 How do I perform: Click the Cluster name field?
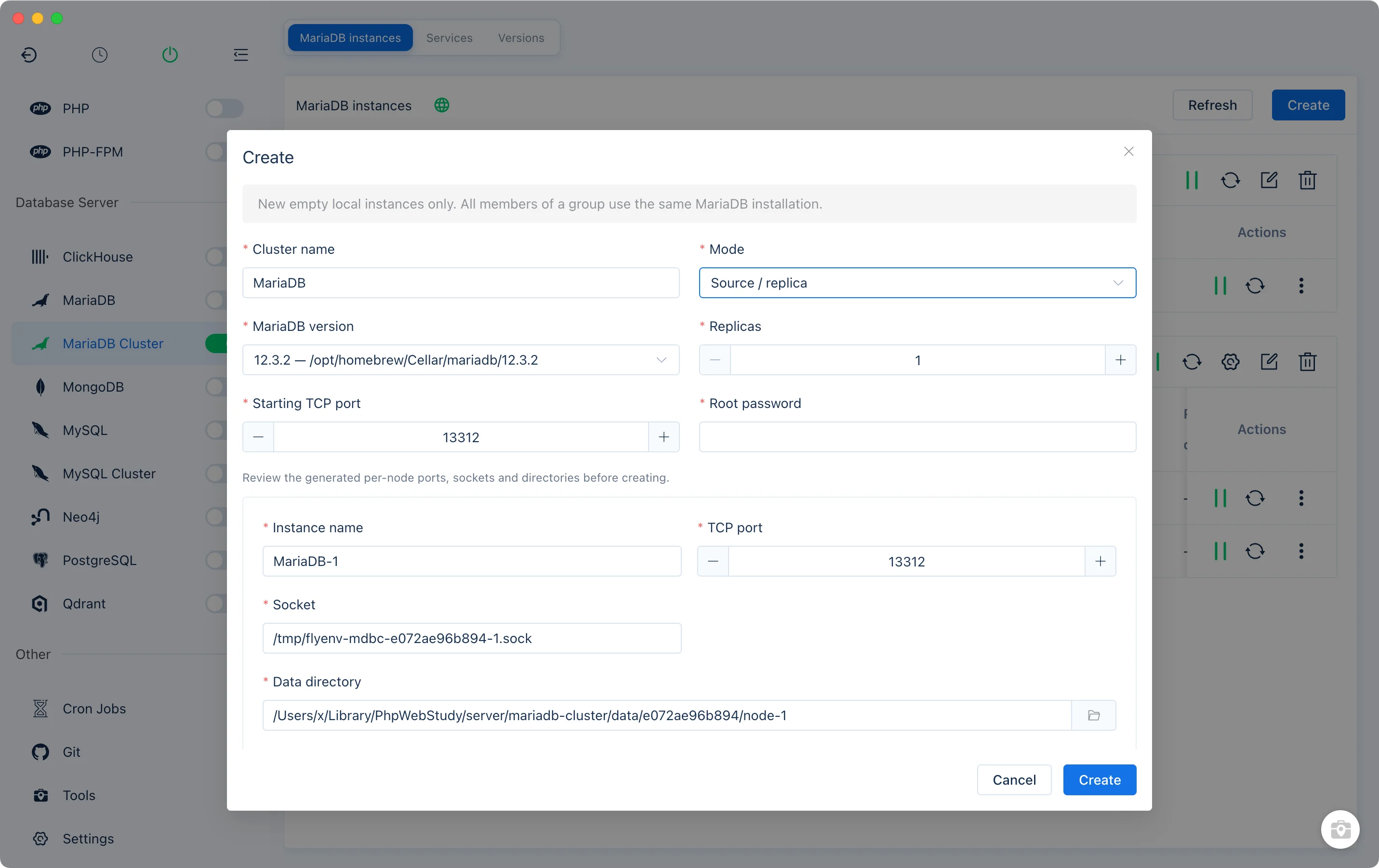coord(461,283)
